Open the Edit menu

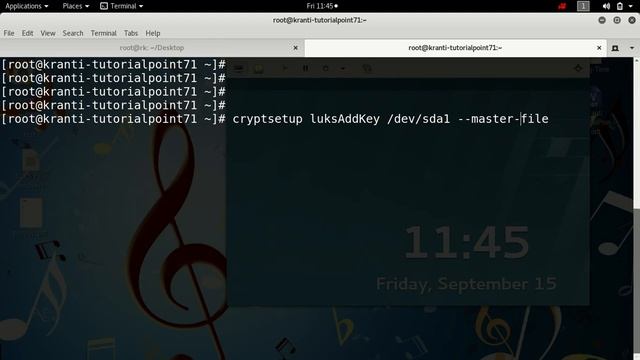coord(27,33)
